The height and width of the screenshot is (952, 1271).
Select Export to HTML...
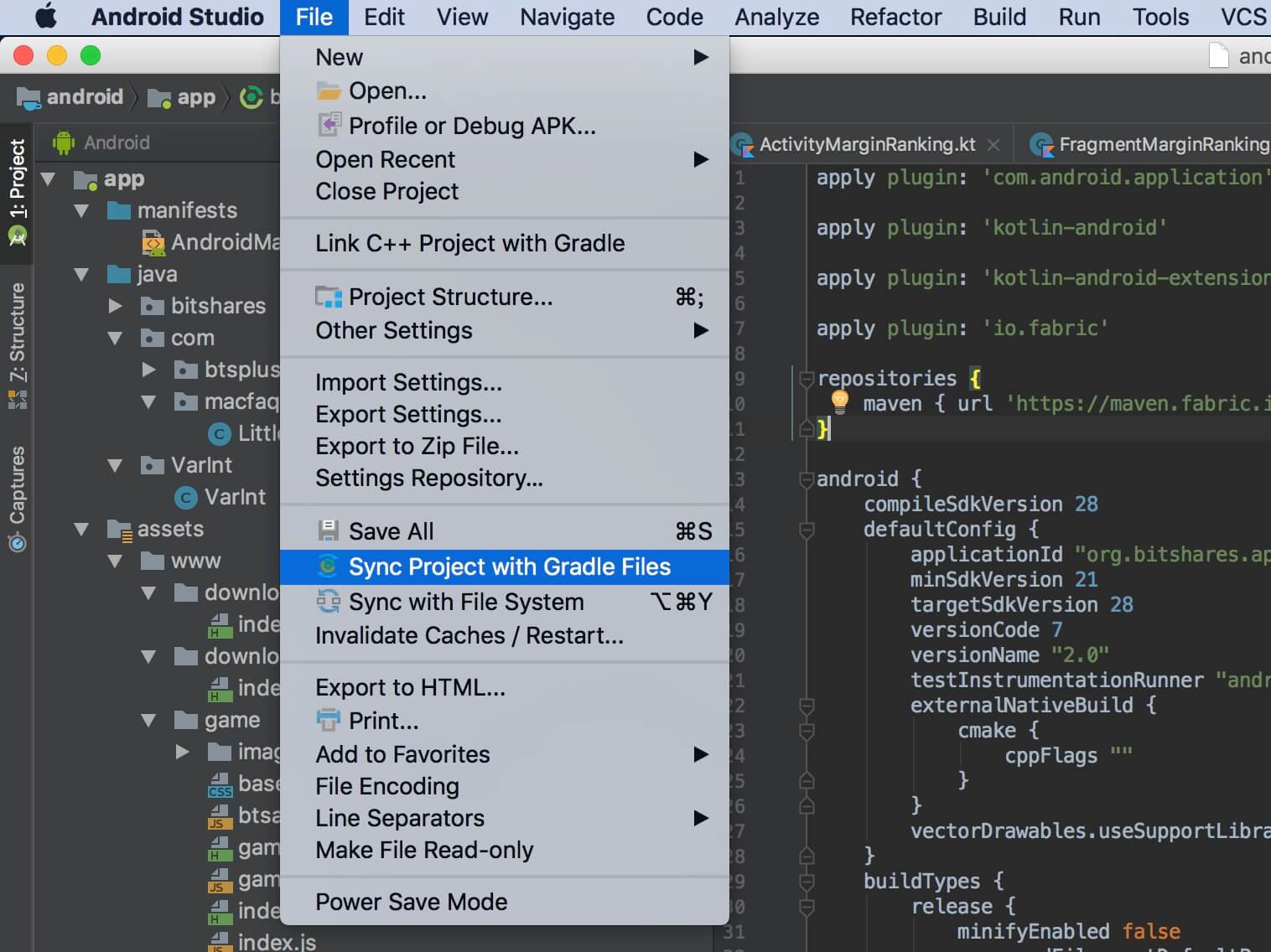click(x=505, y=687)
